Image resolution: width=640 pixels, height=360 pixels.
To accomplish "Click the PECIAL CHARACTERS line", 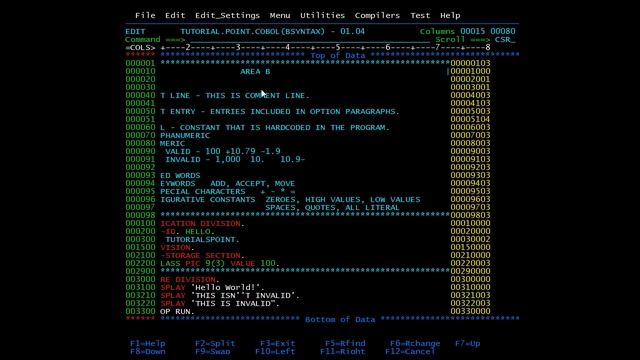I will point(227,191).
